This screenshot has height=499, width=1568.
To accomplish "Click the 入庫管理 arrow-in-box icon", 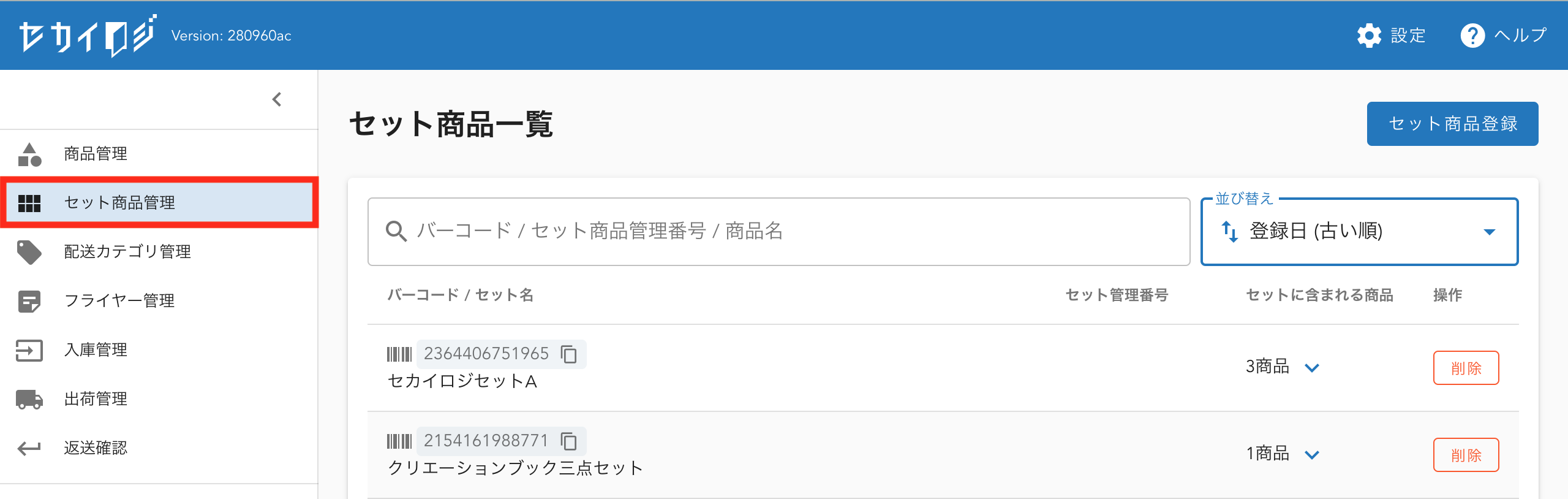I will pyautogui.click(x=29, y=350).
